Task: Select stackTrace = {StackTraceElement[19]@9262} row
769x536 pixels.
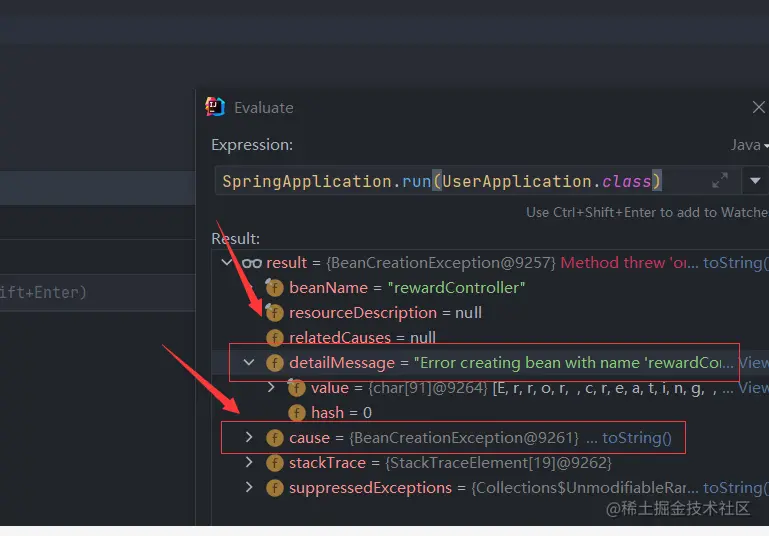Action: 450,463
